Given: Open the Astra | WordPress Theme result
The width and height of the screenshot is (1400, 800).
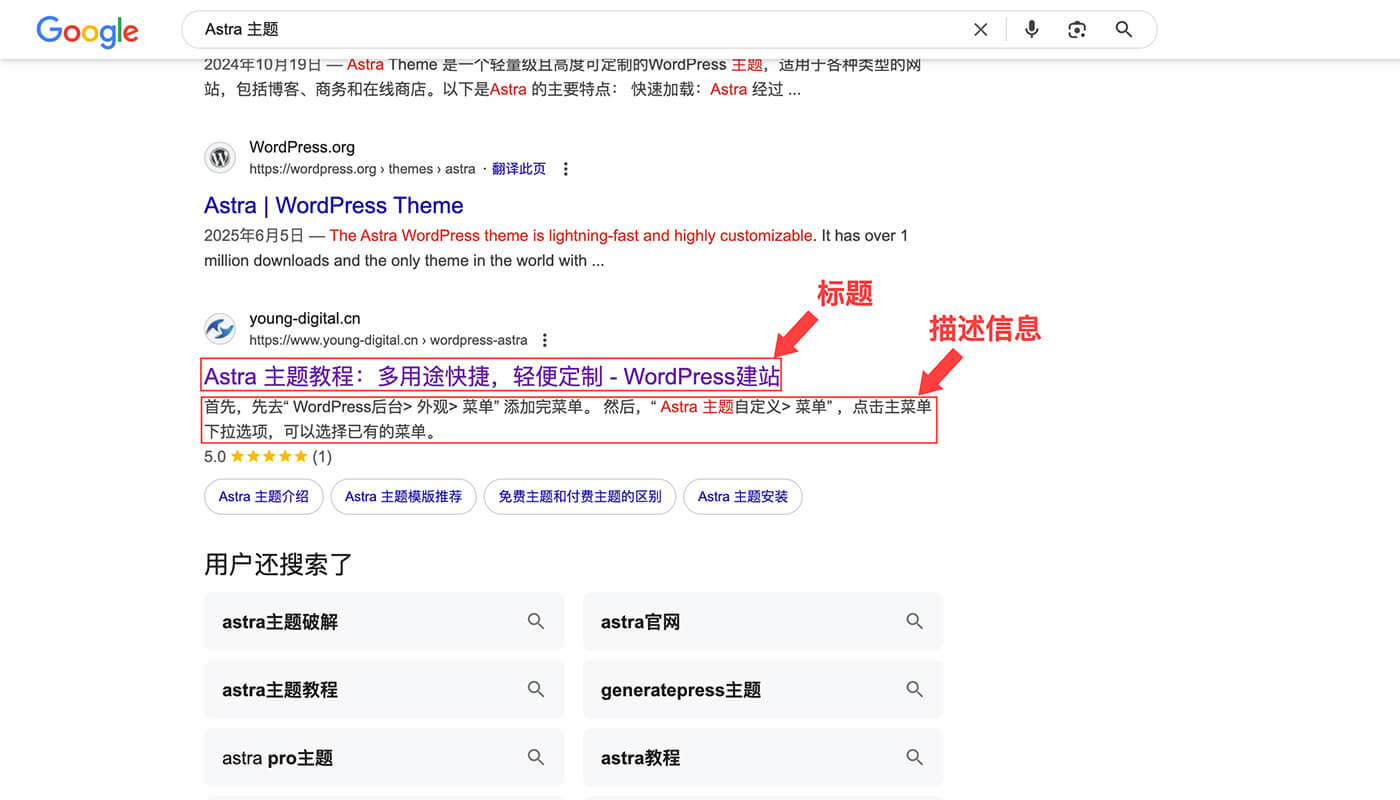Looking at the screenshot, I should point(333,206).
